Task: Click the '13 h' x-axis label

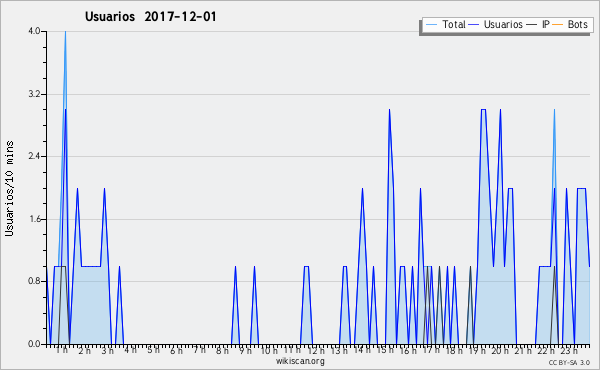Action: (339, 350)
